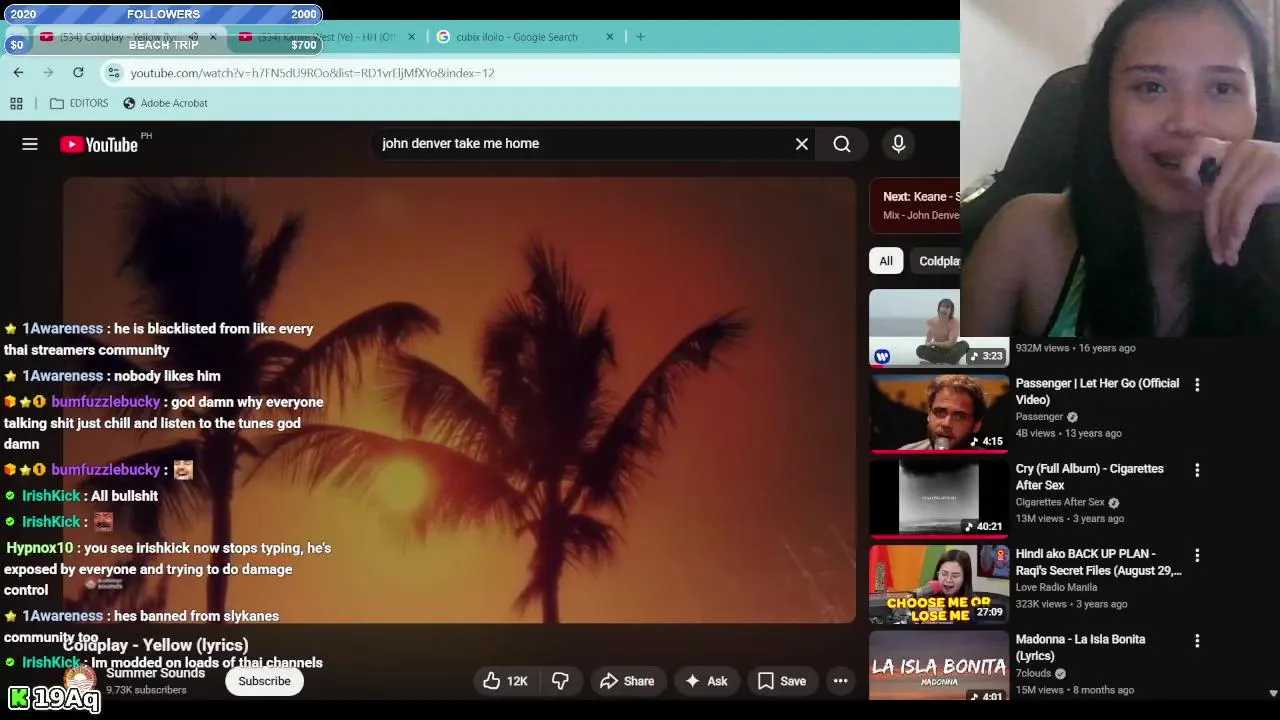This screenshot has height=720, width=1280.
Task: Open the Share dialog
Action: pyautogui.click(x=627, y=681)
